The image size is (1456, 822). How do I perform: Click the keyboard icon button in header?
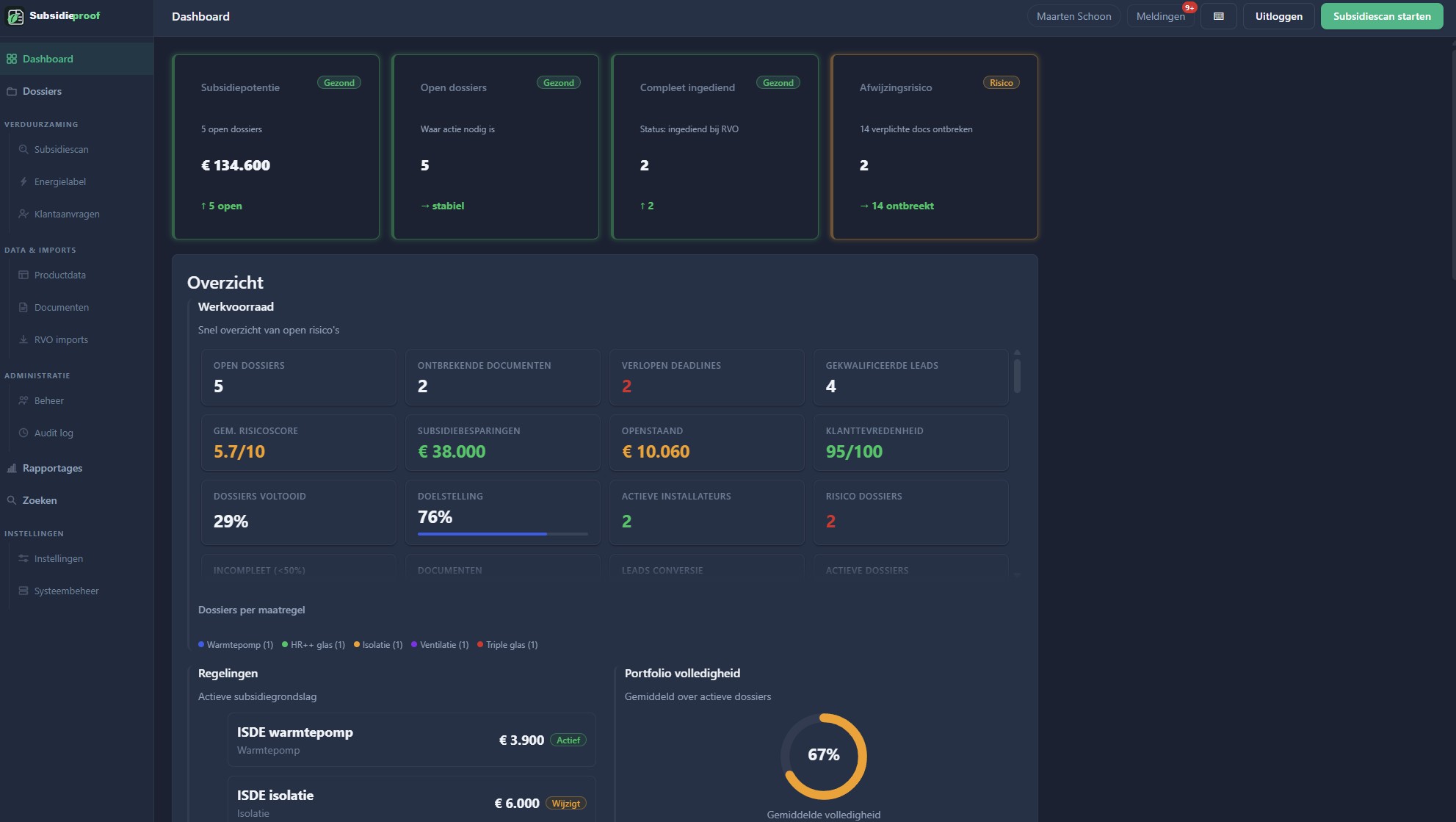click(1219, 16)
